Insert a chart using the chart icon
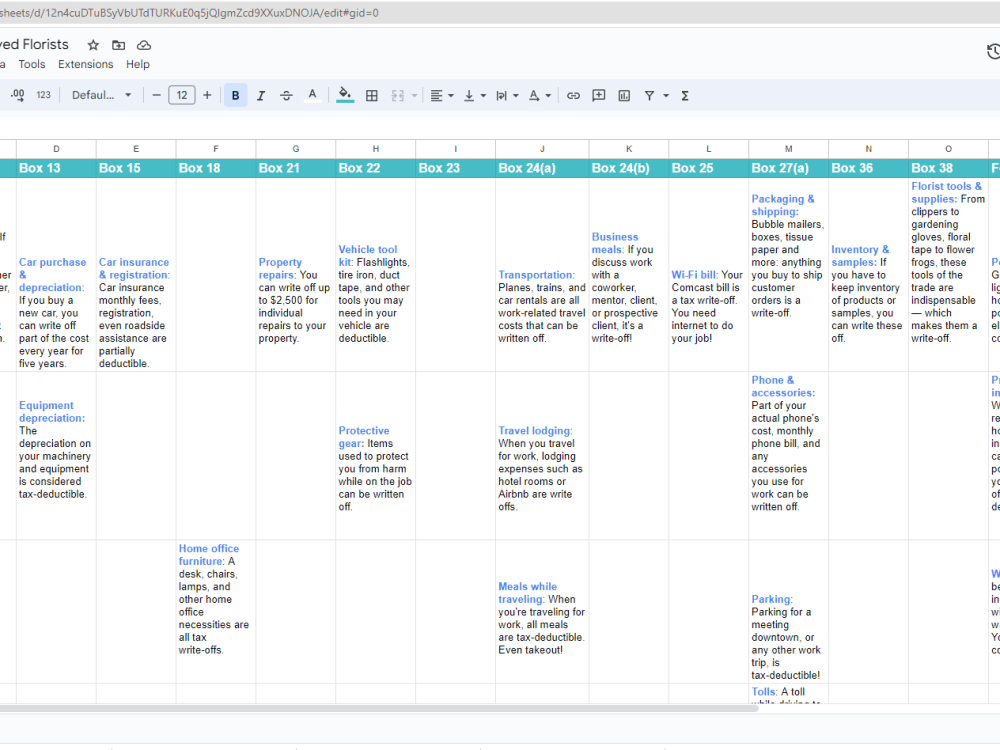Image resolution: width=1000 pixels, height=750 pixels. point(624,95)
